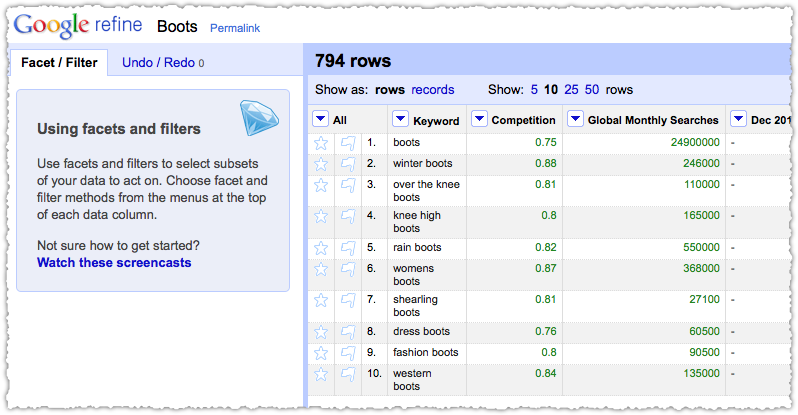This screenshot has height=415, width=798.
Task: Show 10 rows per page
Action: (x=551, y=90)
